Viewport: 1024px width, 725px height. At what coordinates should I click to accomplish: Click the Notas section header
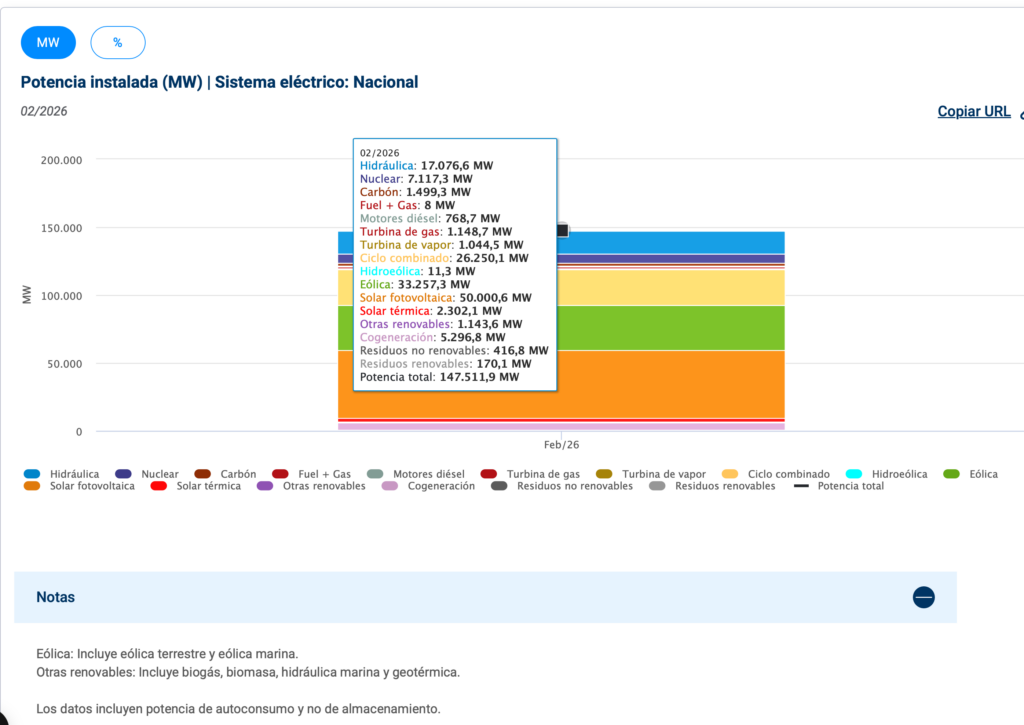[x=56, y=597]
